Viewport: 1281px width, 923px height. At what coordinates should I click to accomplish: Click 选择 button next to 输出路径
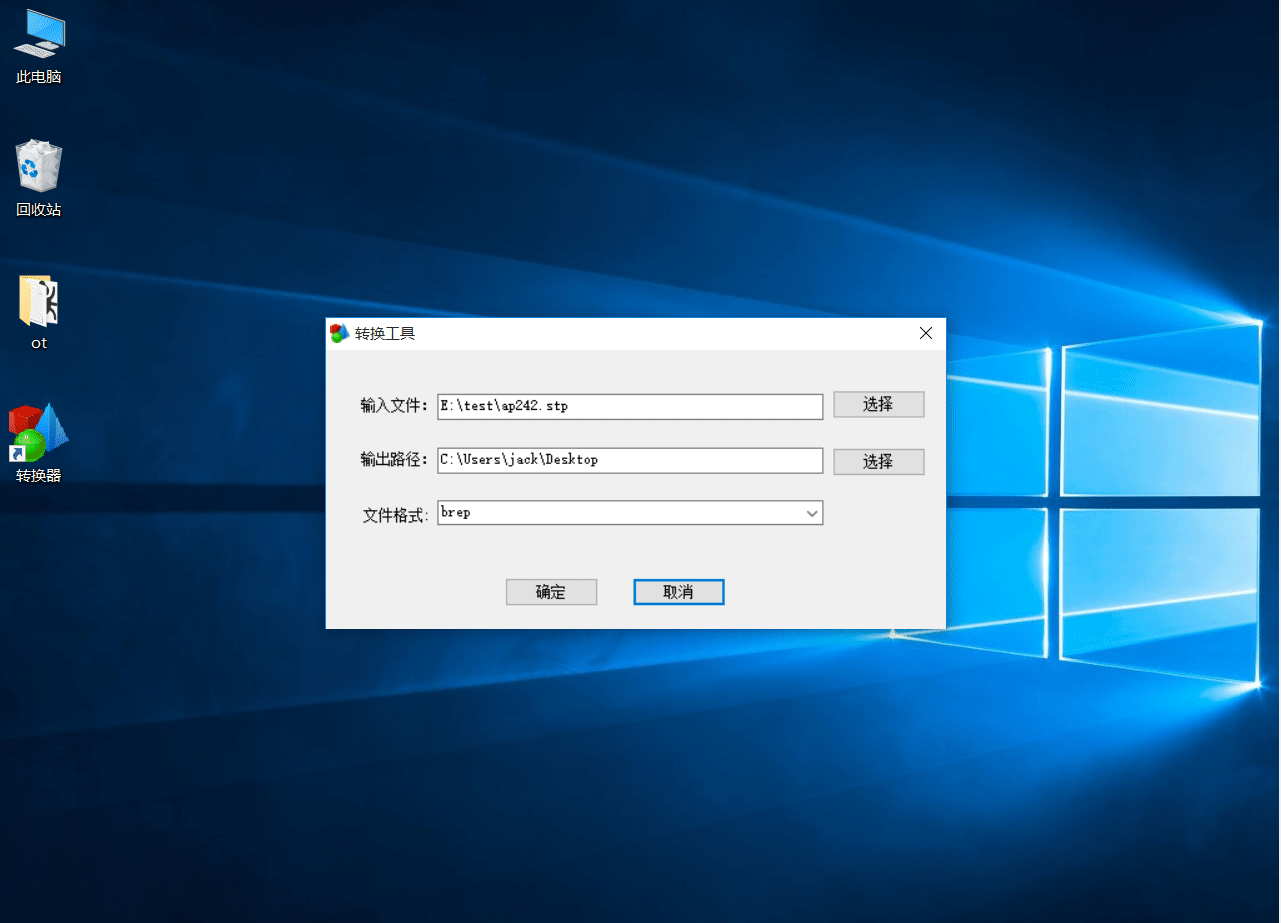(878, 461)
